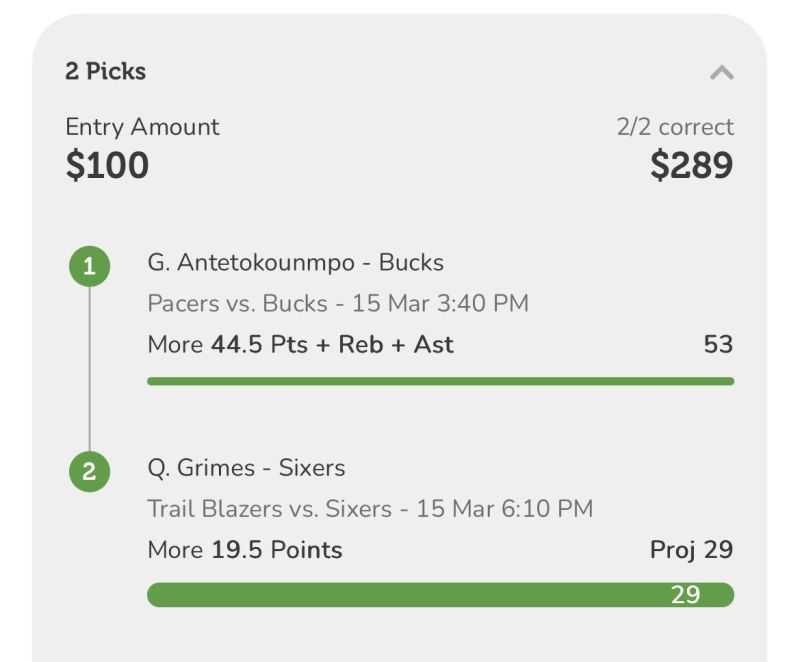This screenshot has width=800, height=662.
Task: Click Trail Blazers vs. Sixers game info
Action: tap(370, 508)
